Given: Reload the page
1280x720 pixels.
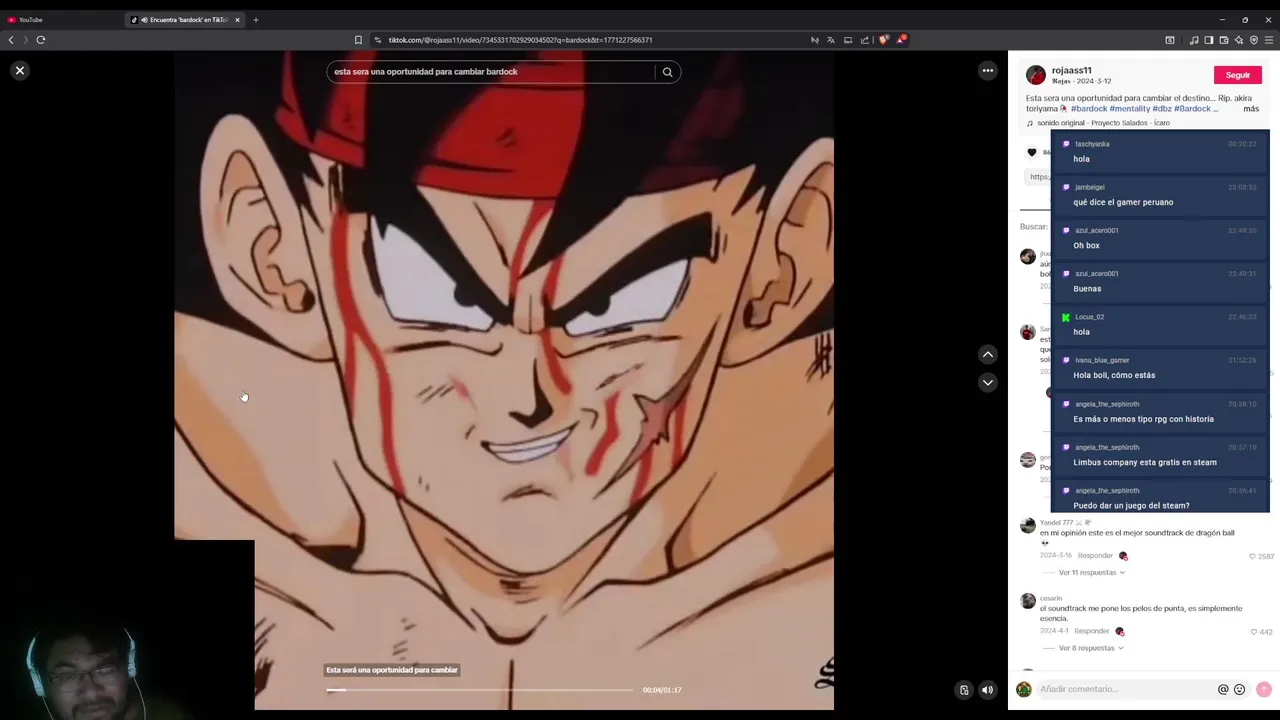Looking at the screenshot, I should click(41, 40).
